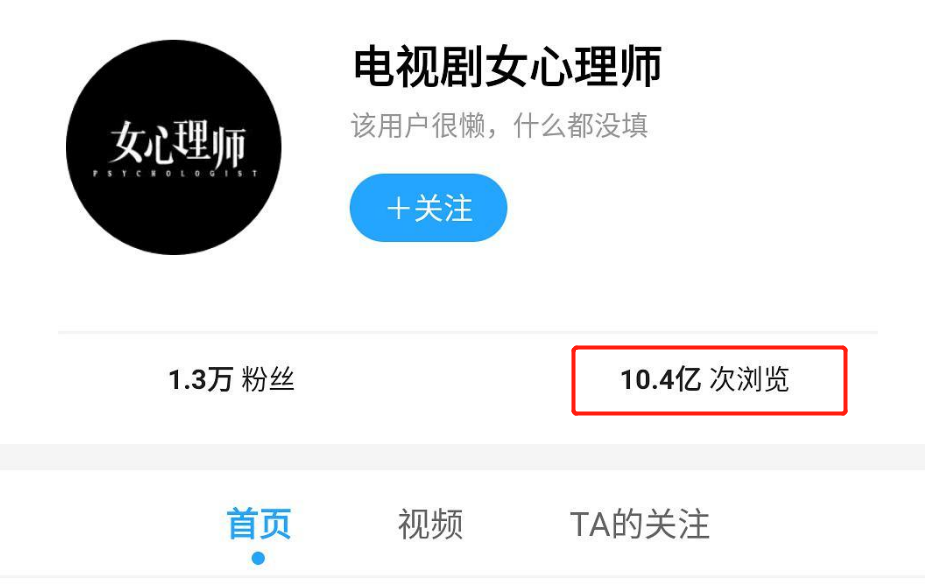Click the 关注 text inside blue button

pos(444,208)
